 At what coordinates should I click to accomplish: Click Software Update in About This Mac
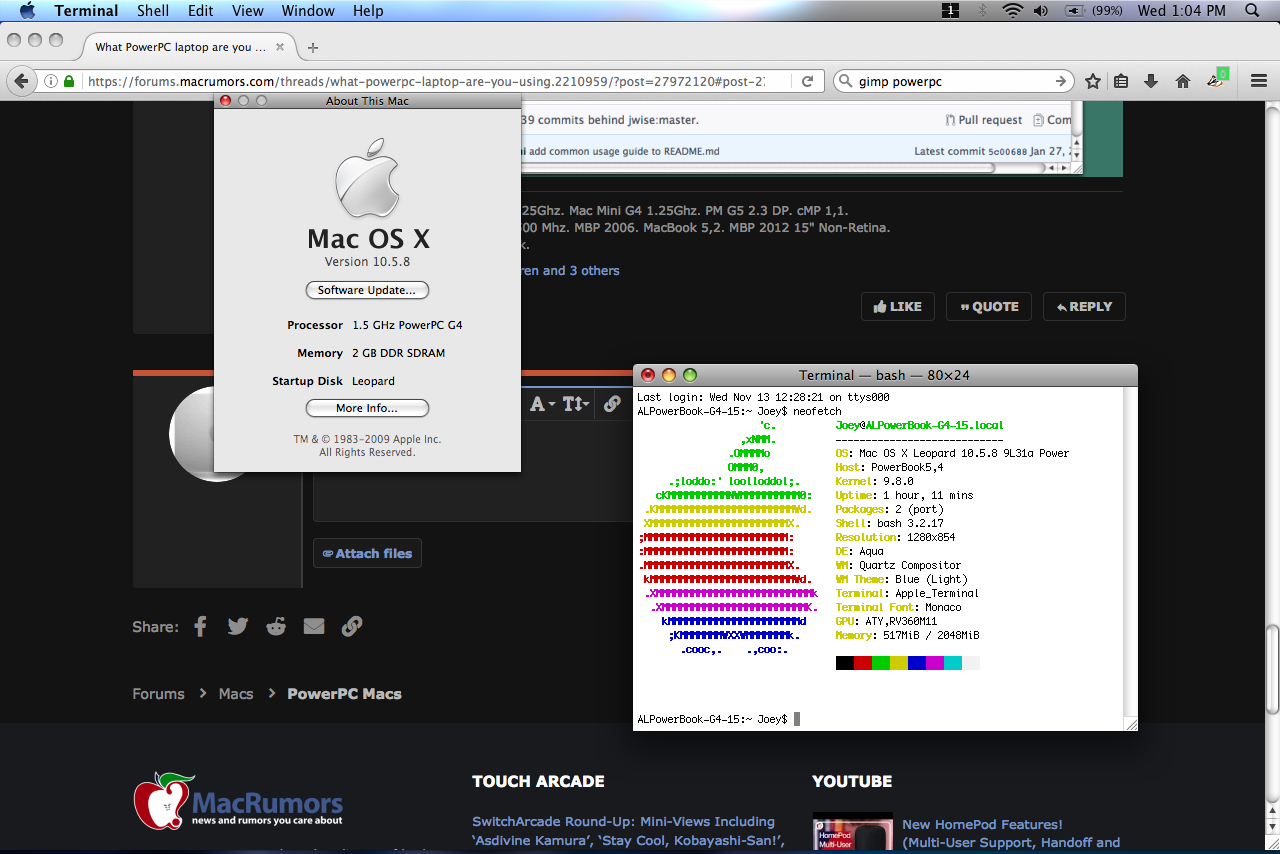coord(367,290)
